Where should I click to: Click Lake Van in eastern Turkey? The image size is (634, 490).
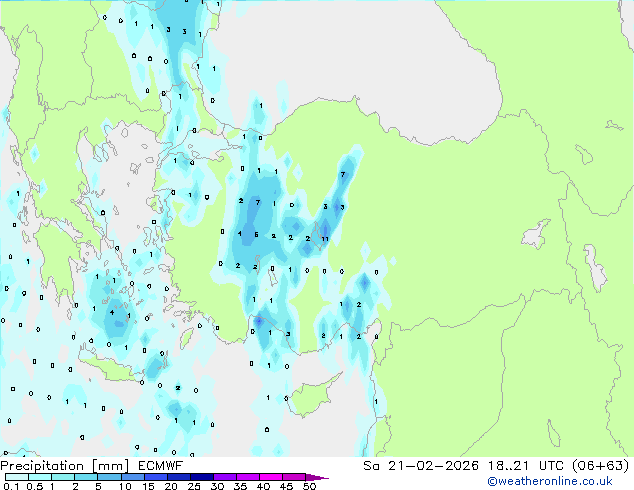coord(536,234)
